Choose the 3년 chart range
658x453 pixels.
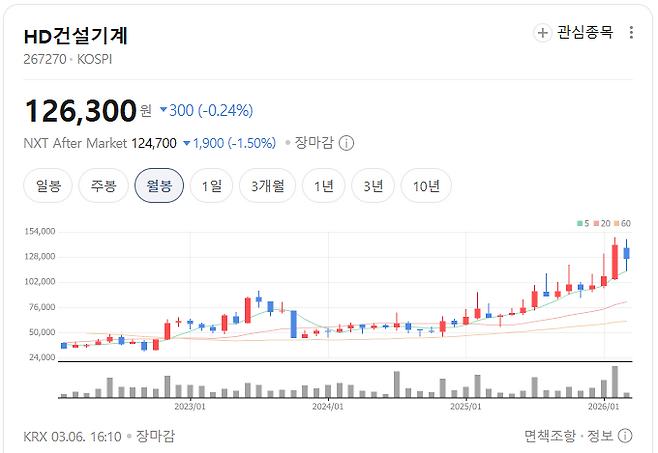click(372, 185)
